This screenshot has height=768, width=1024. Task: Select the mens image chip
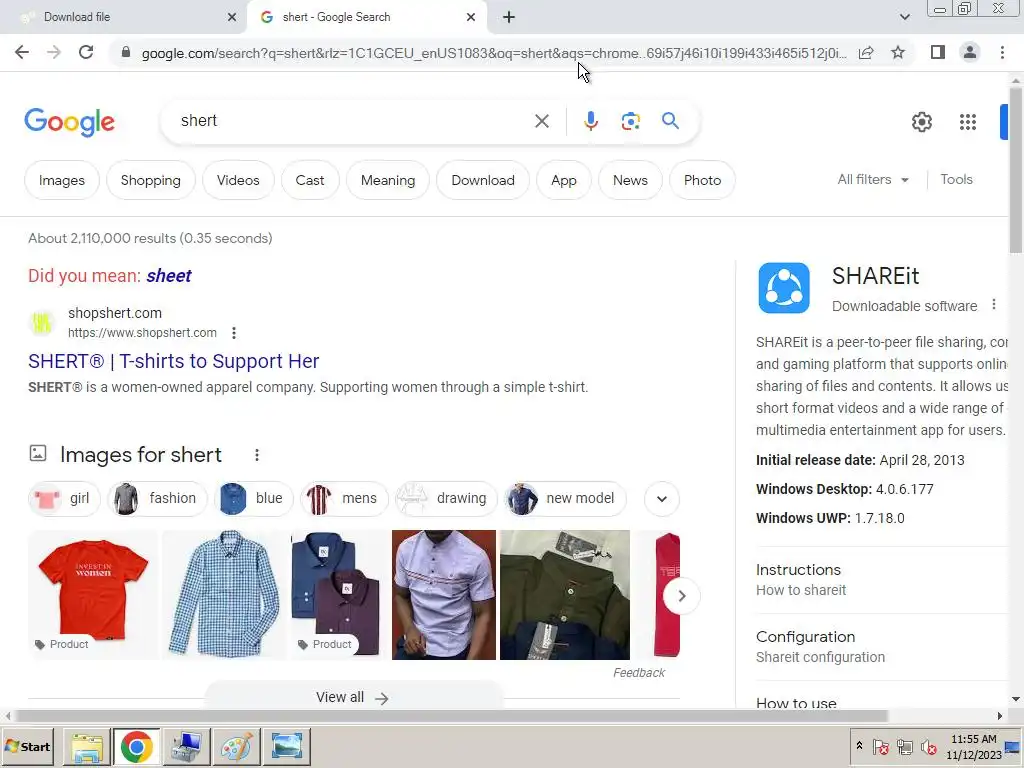click(344, 499)
